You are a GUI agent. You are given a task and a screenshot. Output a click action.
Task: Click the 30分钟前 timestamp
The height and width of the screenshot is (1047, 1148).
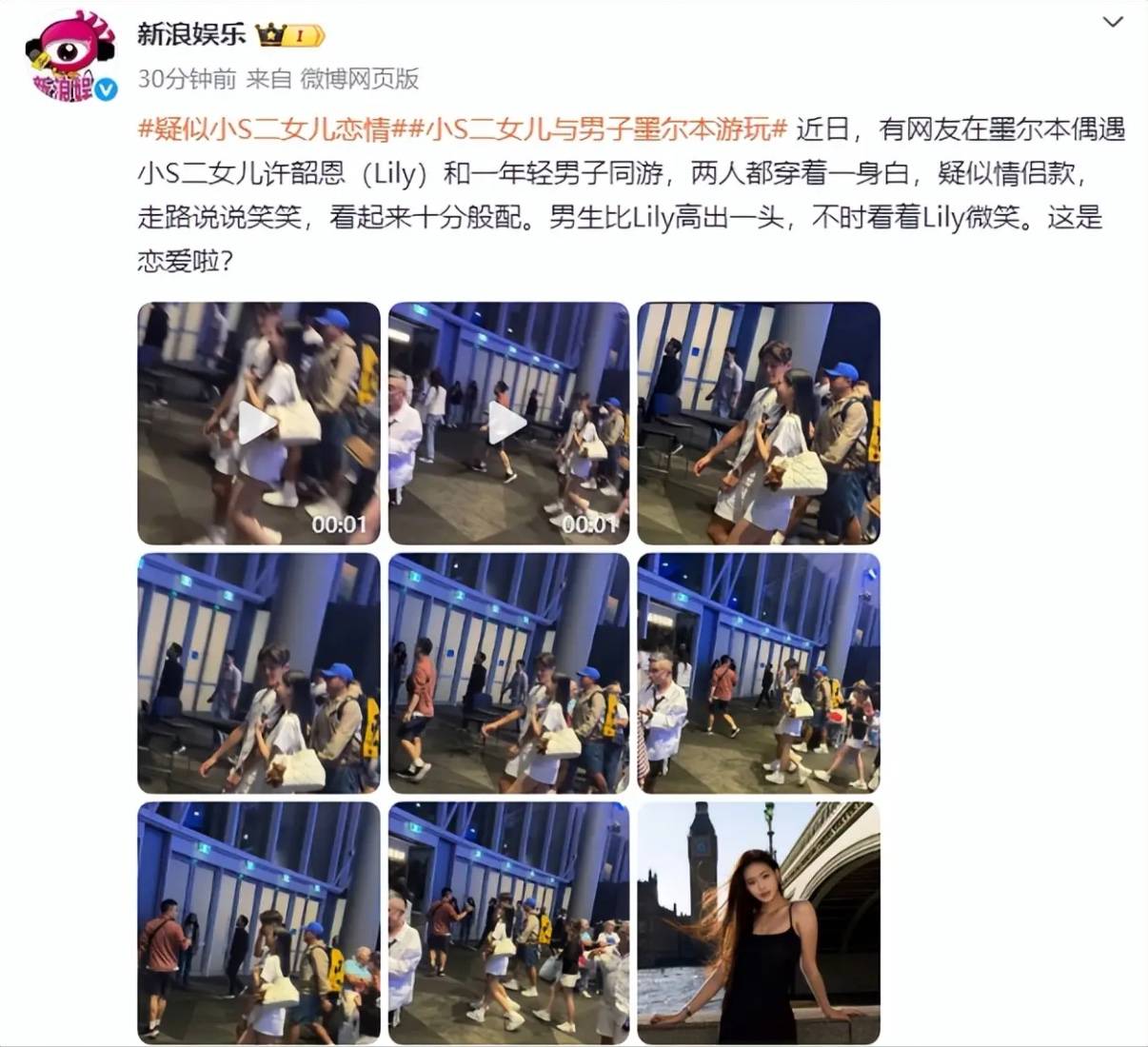pos(187,79)
